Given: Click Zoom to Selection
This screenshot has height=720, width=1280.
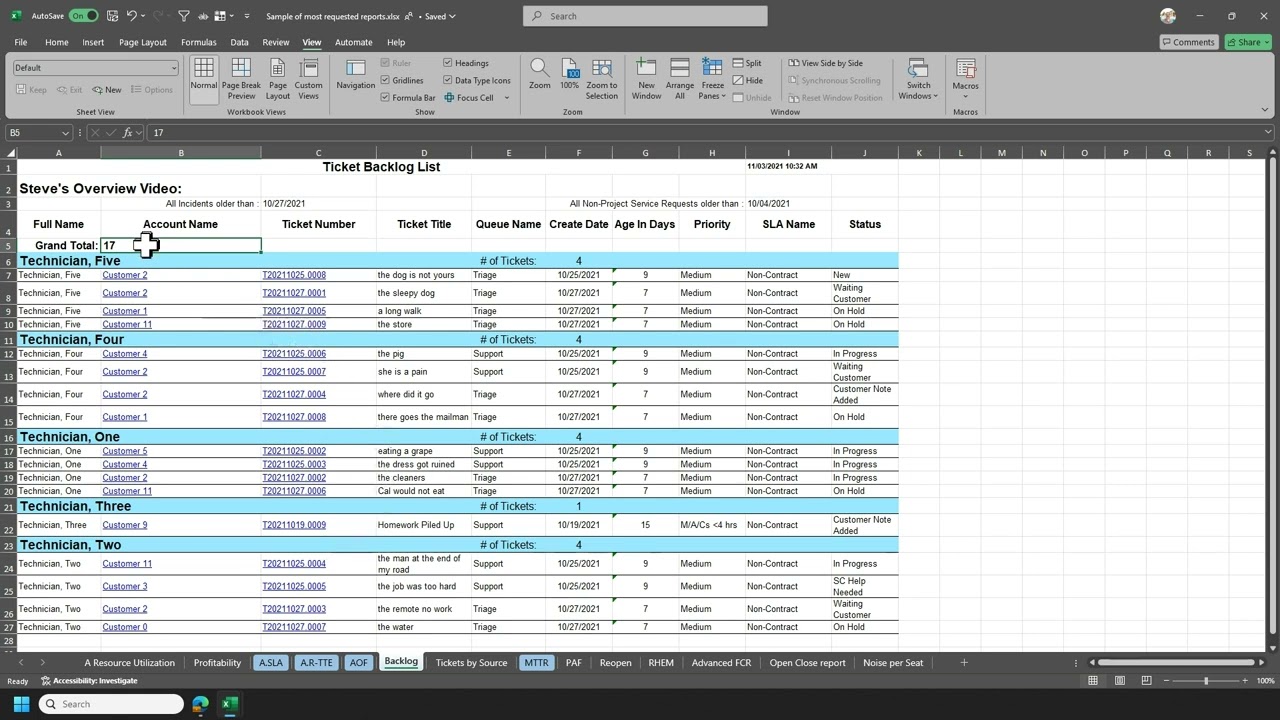Looking at the screenshot, I should [602, 78].
